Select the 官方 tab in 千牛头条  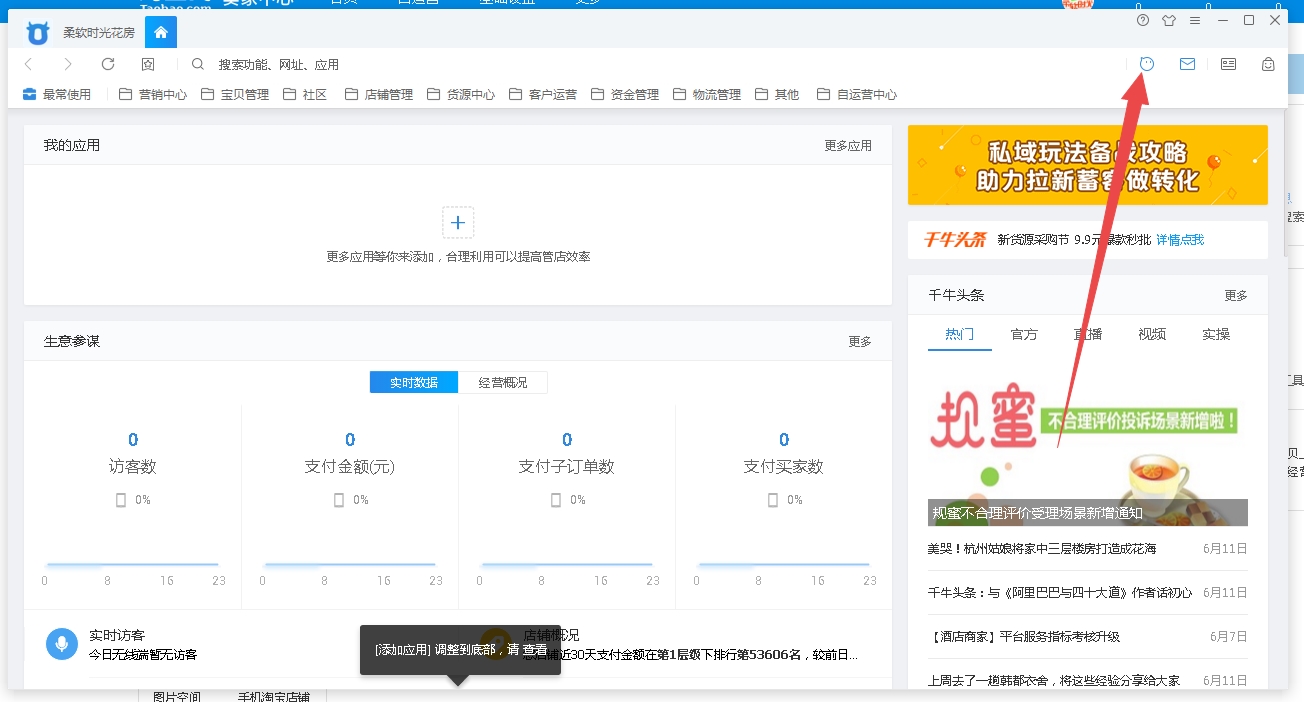[x=1024, y=334]
